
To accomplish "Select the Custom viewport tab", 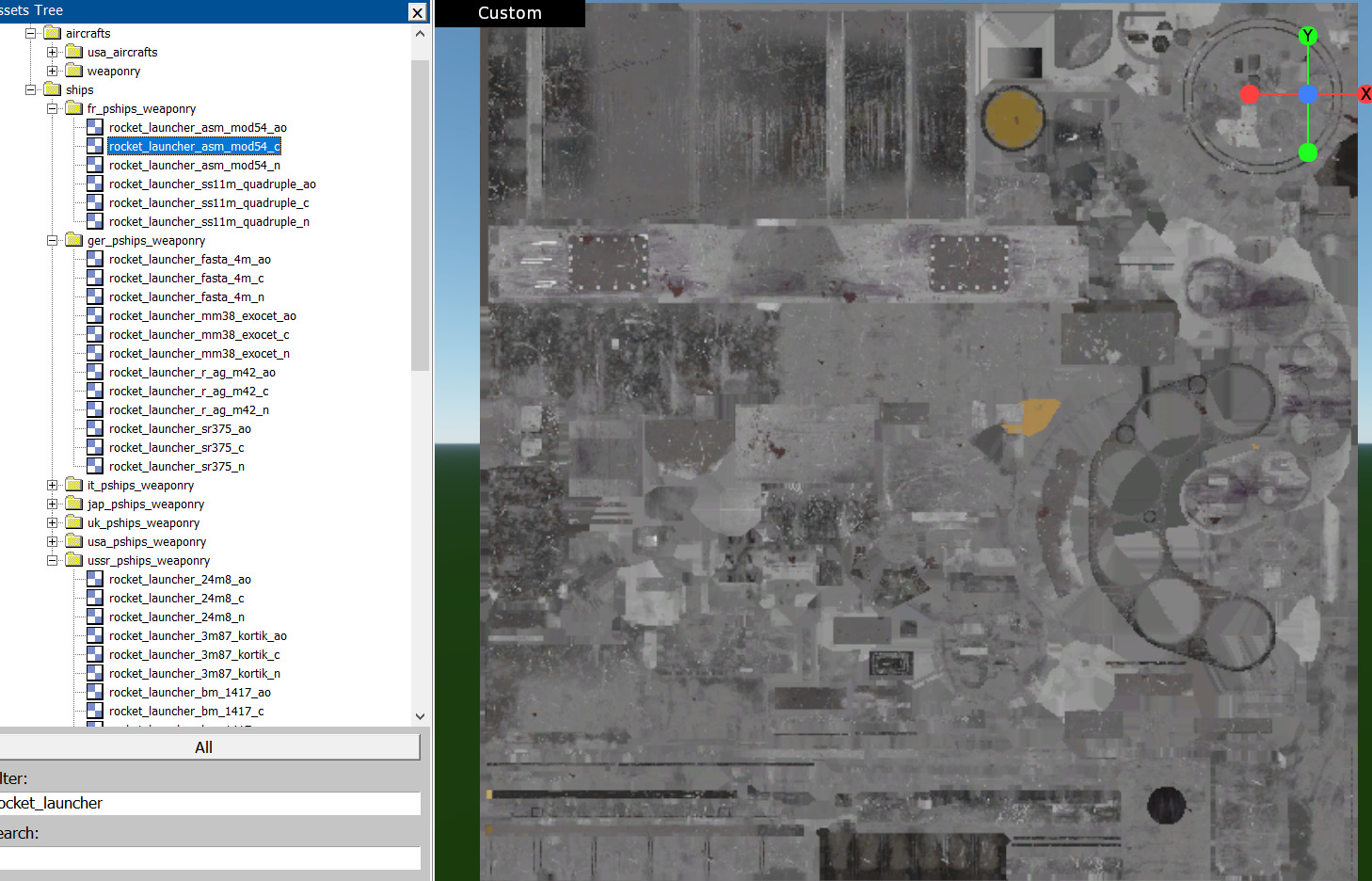I will coord(509,13).
